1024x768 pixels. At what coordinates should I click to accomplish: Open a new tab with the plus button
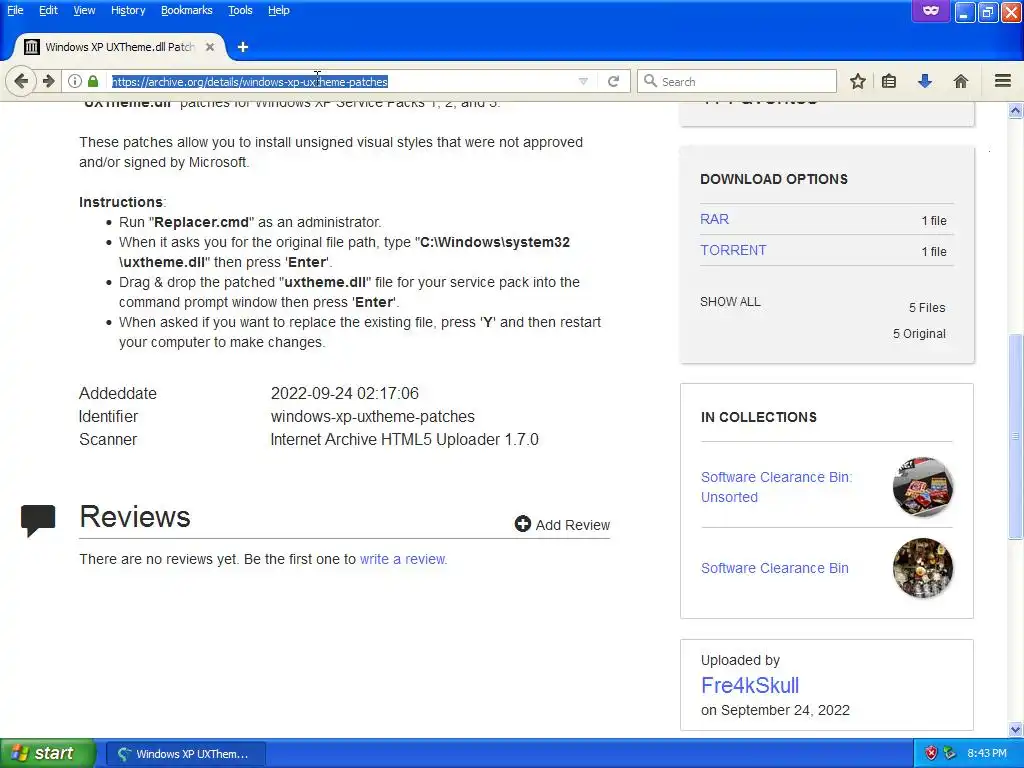(x=243, y=47)
